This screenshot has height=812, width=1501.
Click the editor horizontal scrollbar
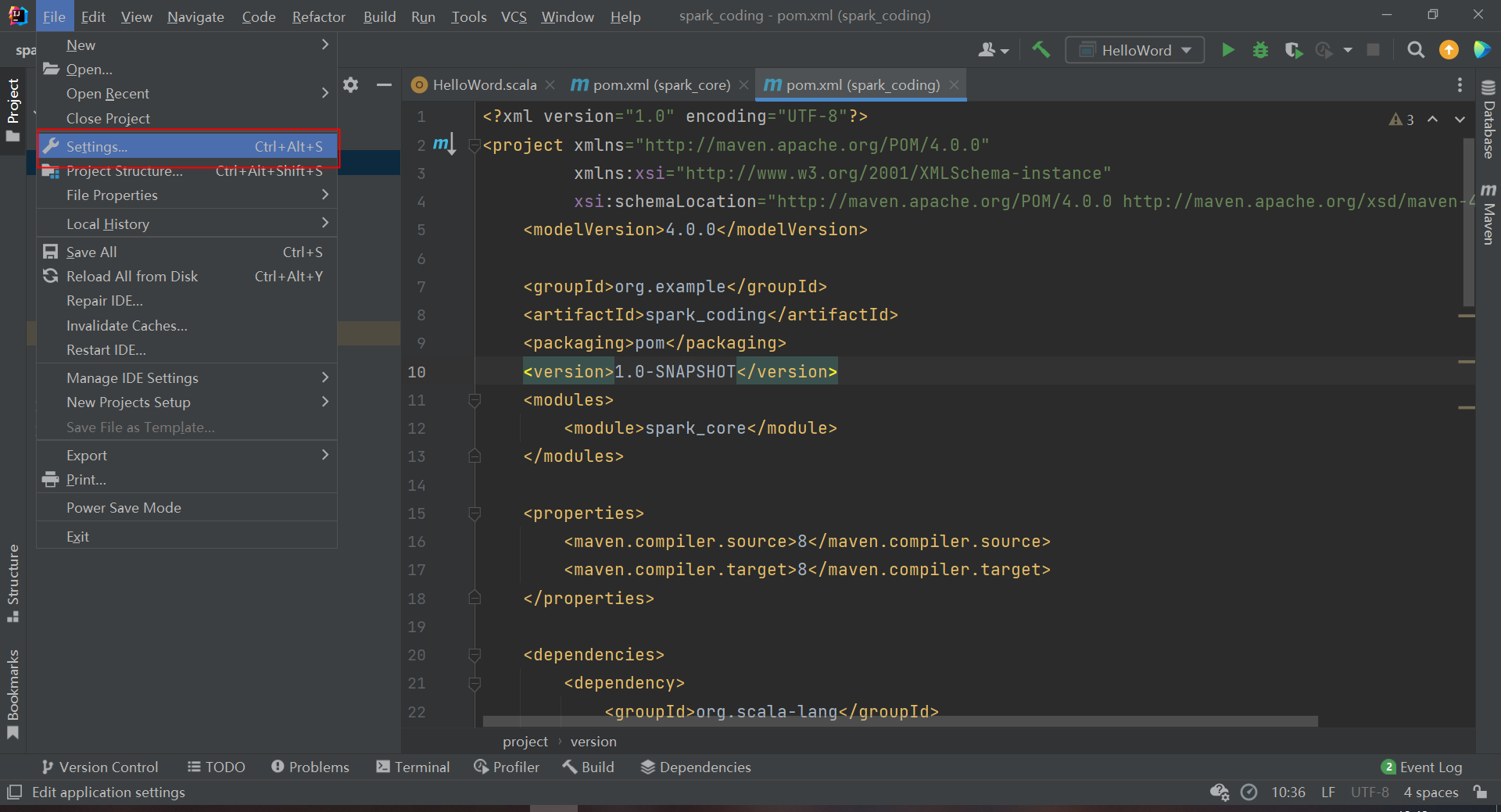(x=899, y=721)
